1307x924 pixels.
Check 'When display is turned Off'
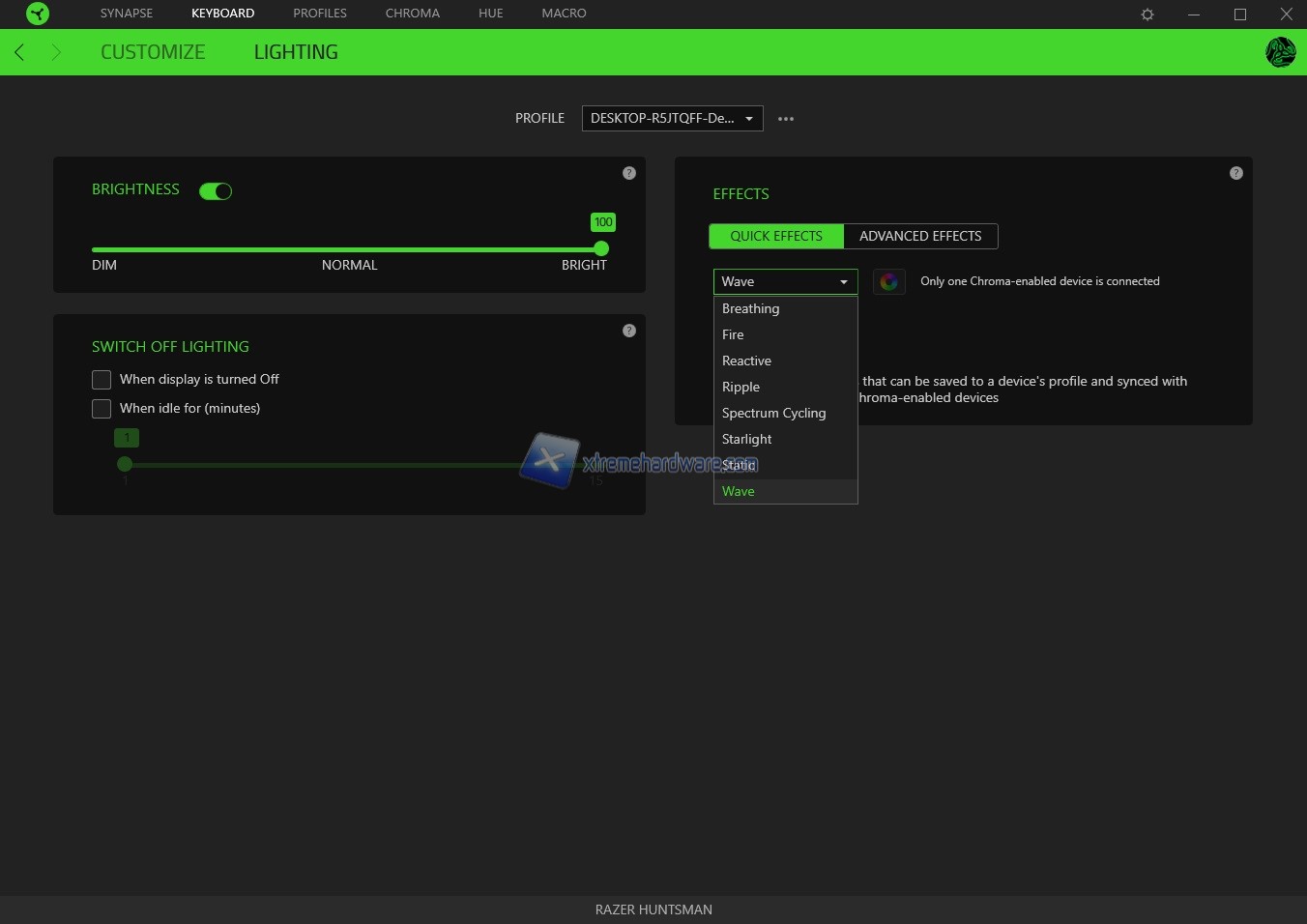[102, 380]
